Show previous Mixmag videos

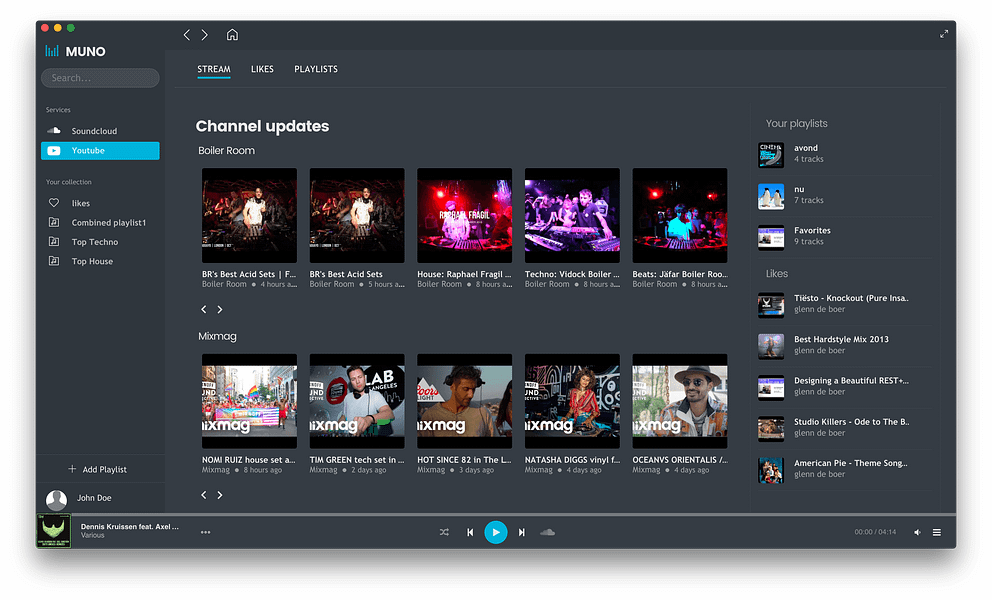coord(204,495)
